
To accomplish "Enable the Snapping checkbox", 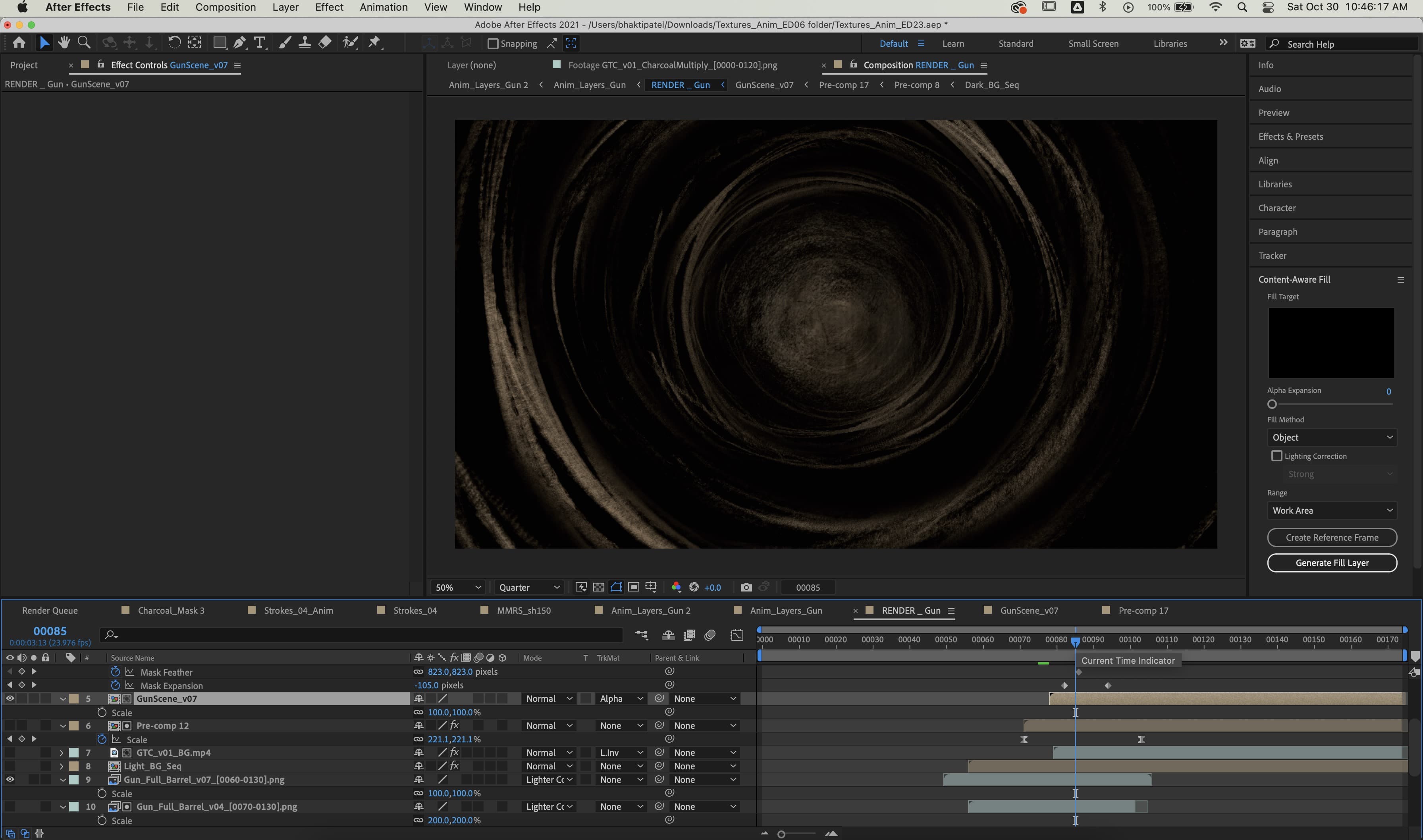I will point(492,44).
